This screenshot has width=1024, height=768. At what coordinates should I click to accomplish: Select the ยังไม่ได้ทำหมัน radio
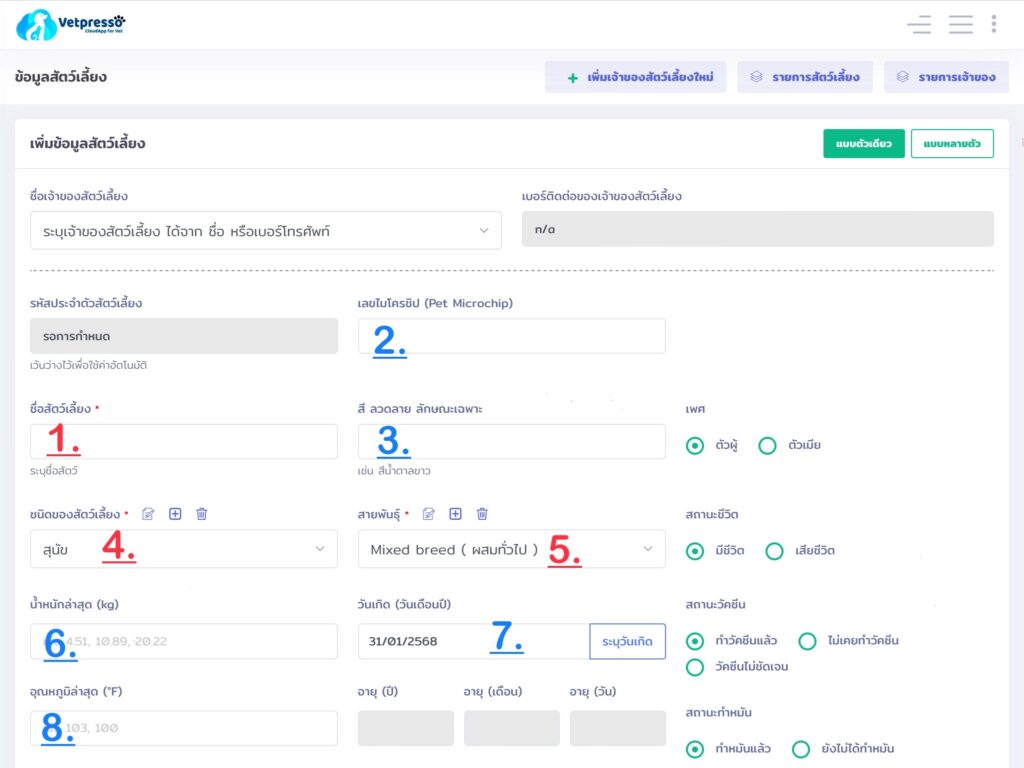801,749
